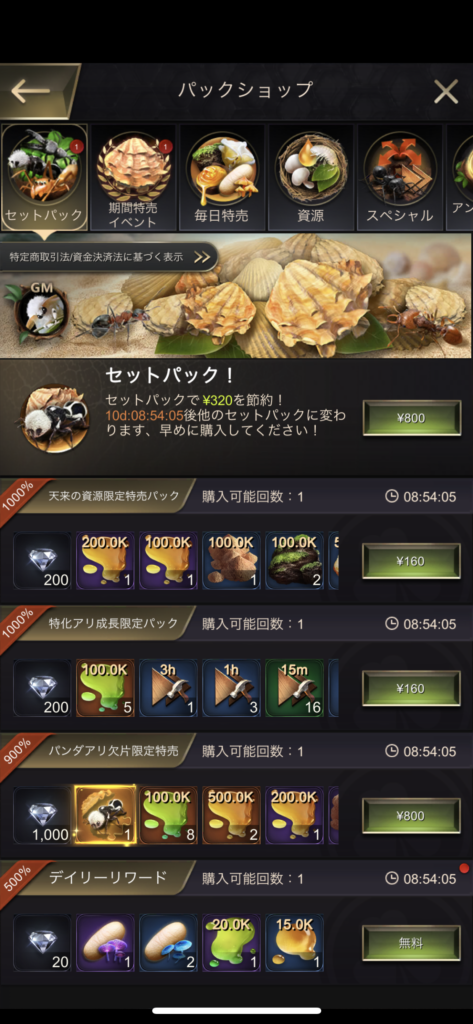Buy パンダアリ欠片限定特売 for ¥800
The height and width of the screenshot is (1024, 473).
pos(412,816)
